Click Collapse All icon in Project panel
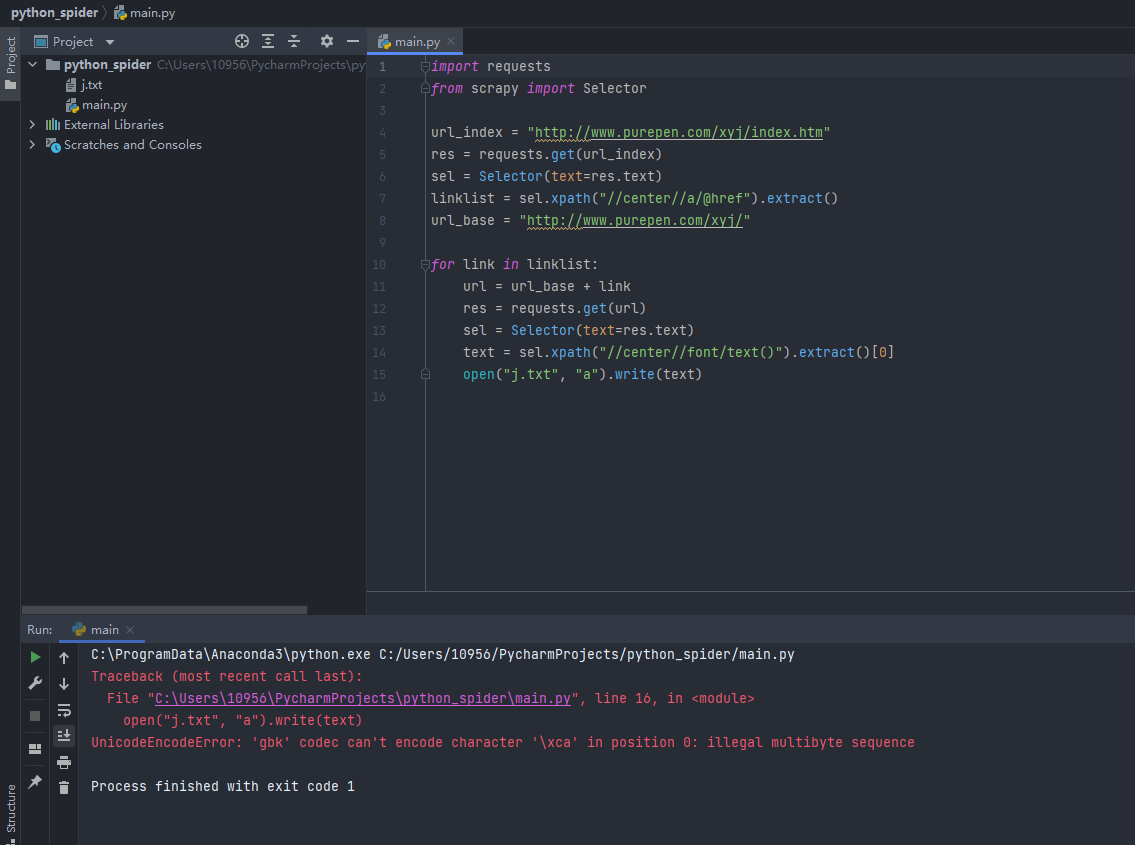The width and height of the screenshot is (1135, 845). point(294,41)
